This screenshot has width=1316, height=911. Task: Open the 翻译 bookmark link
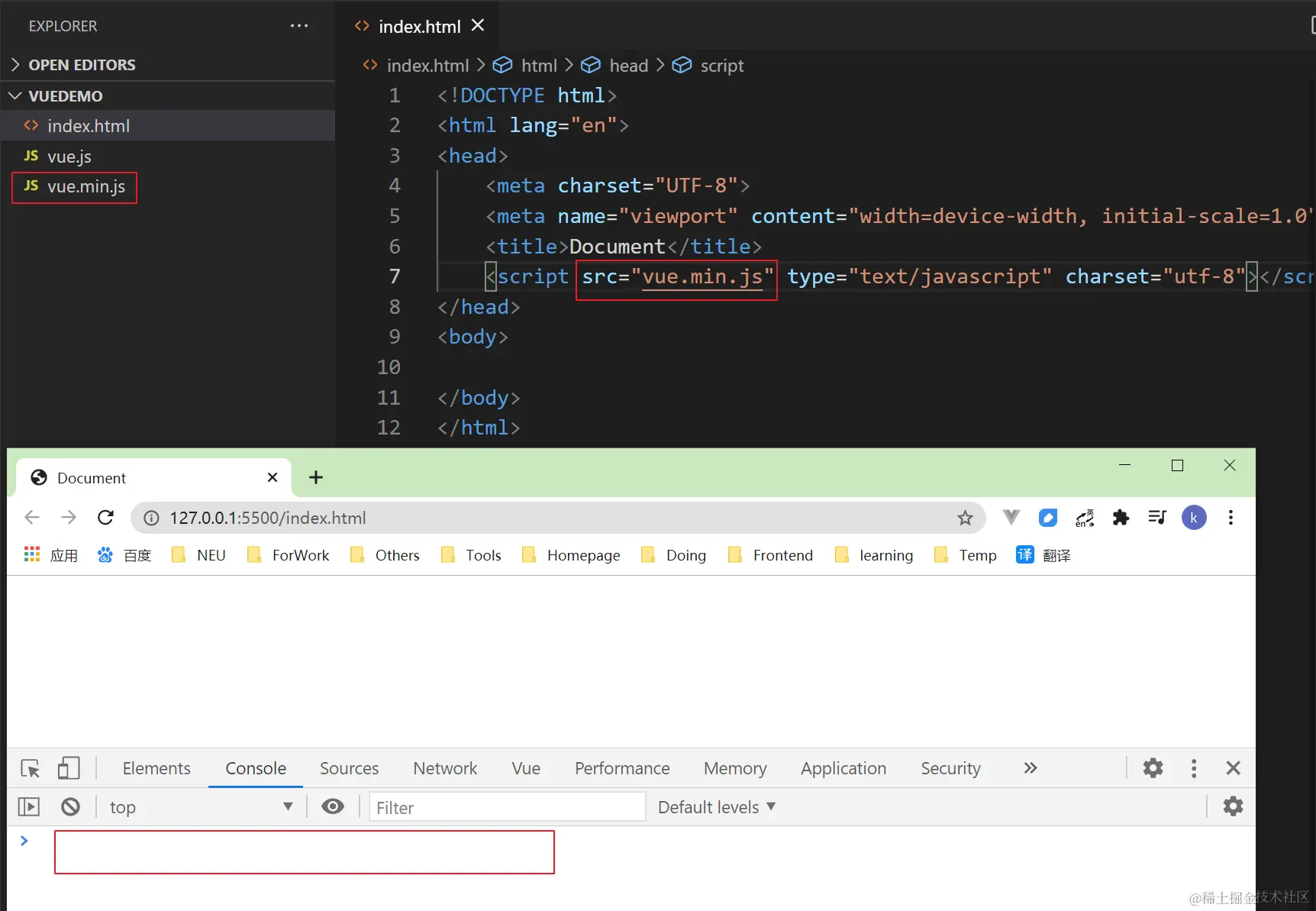click(x=1043, y=555)
